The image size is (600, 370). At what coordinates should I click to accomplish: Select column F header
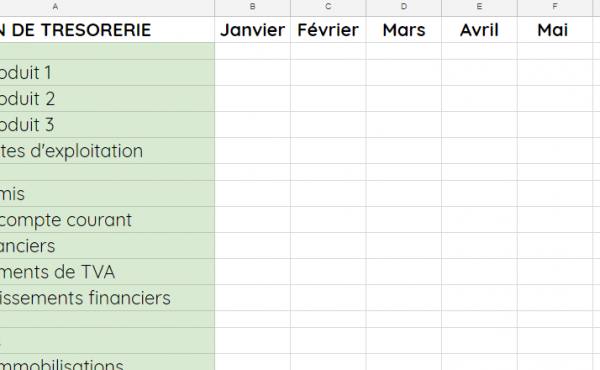coord(555,8)
